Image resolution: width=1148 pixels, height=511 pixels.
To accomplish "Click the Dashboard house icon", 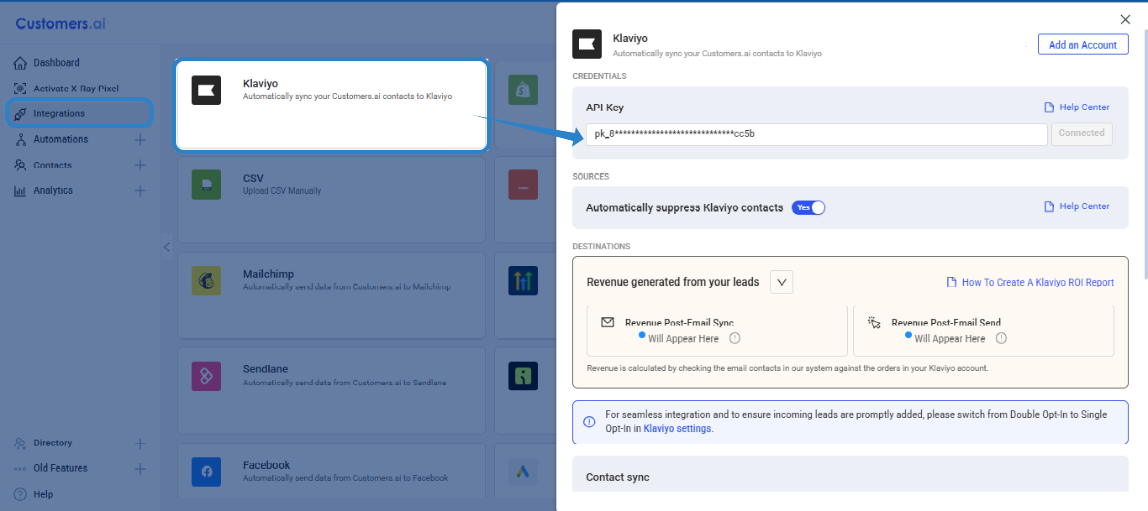I will 20,63.
